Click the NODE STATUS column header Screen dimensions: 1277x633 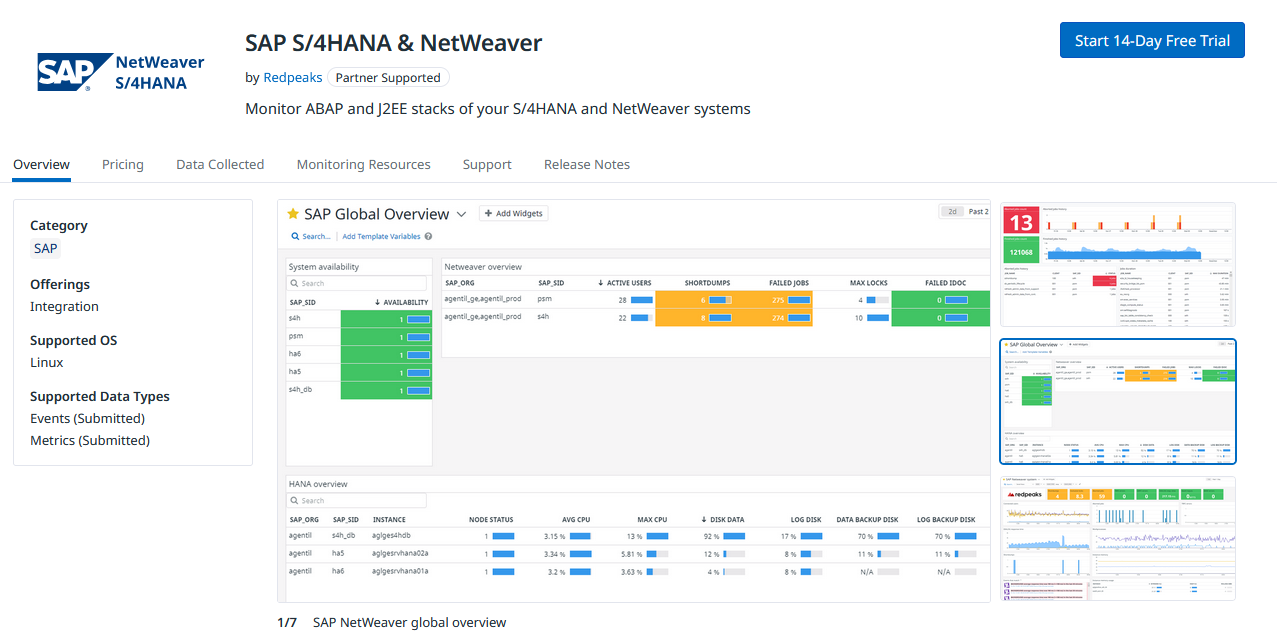[491, 520]
